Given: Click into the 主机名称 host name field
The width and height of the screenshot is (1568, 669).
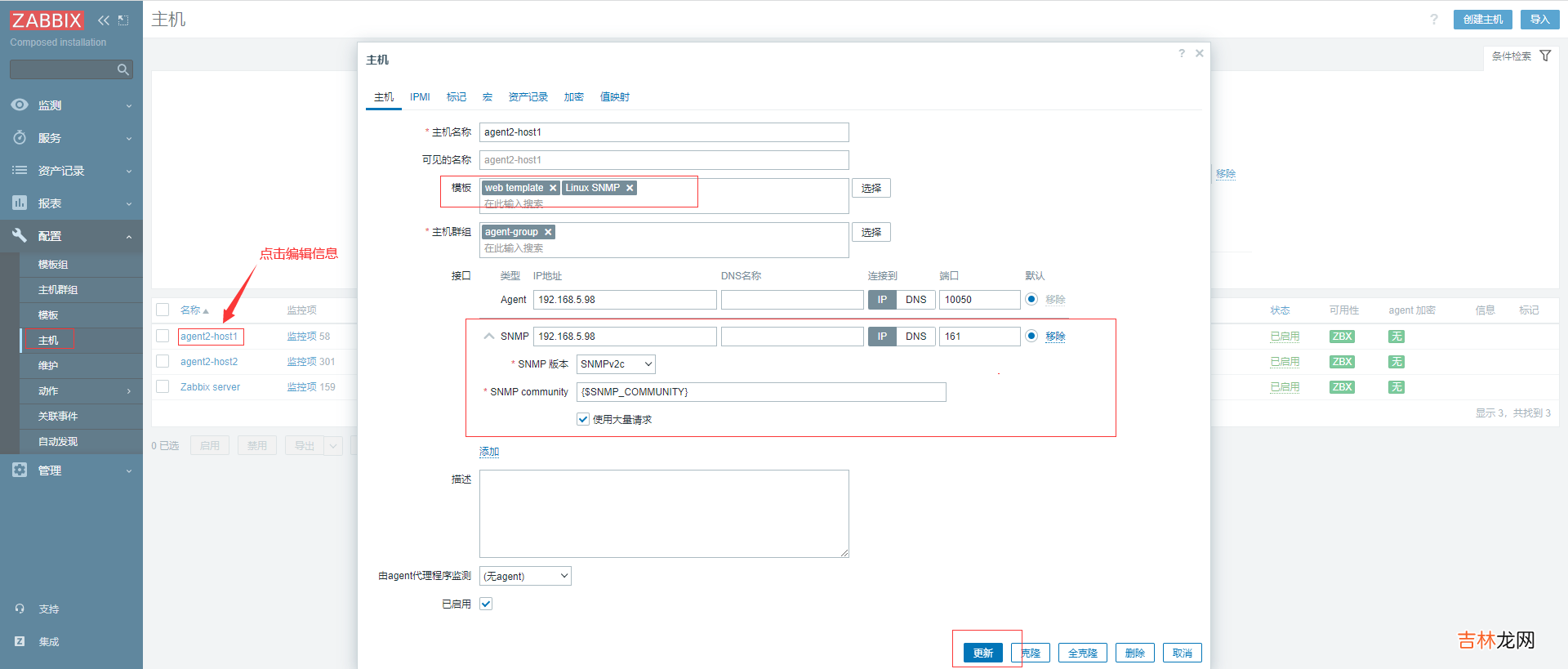Looking at the screenshot, I should click(x=664, y=132).
